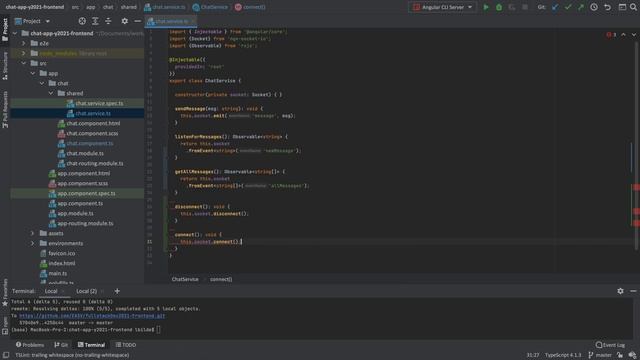This screenshot has width=640, height=360.
Task: Open the Event Log button
Action: 610,345
